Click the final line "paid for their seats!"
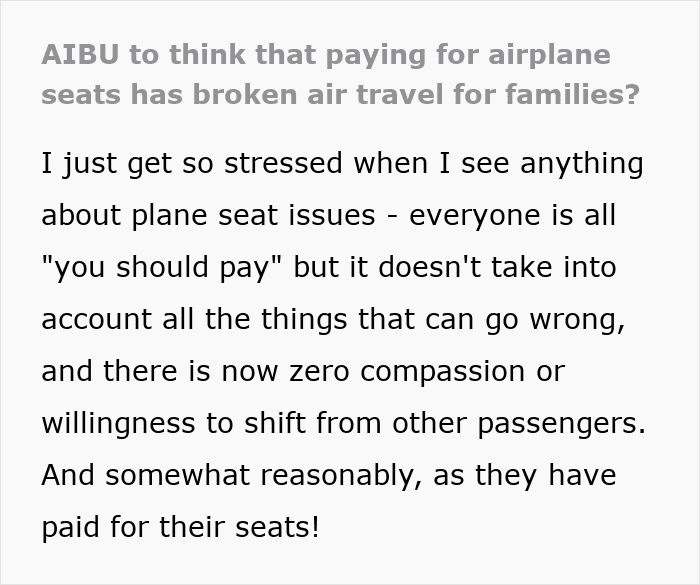Image resolution: width=700 pixels, height=585 pixels. click(180, 527)
